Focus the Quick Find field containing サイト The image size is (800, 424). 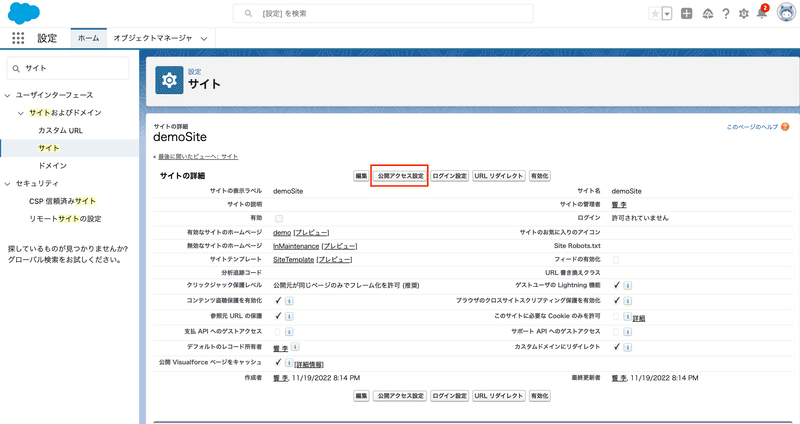tap(68, 68)
